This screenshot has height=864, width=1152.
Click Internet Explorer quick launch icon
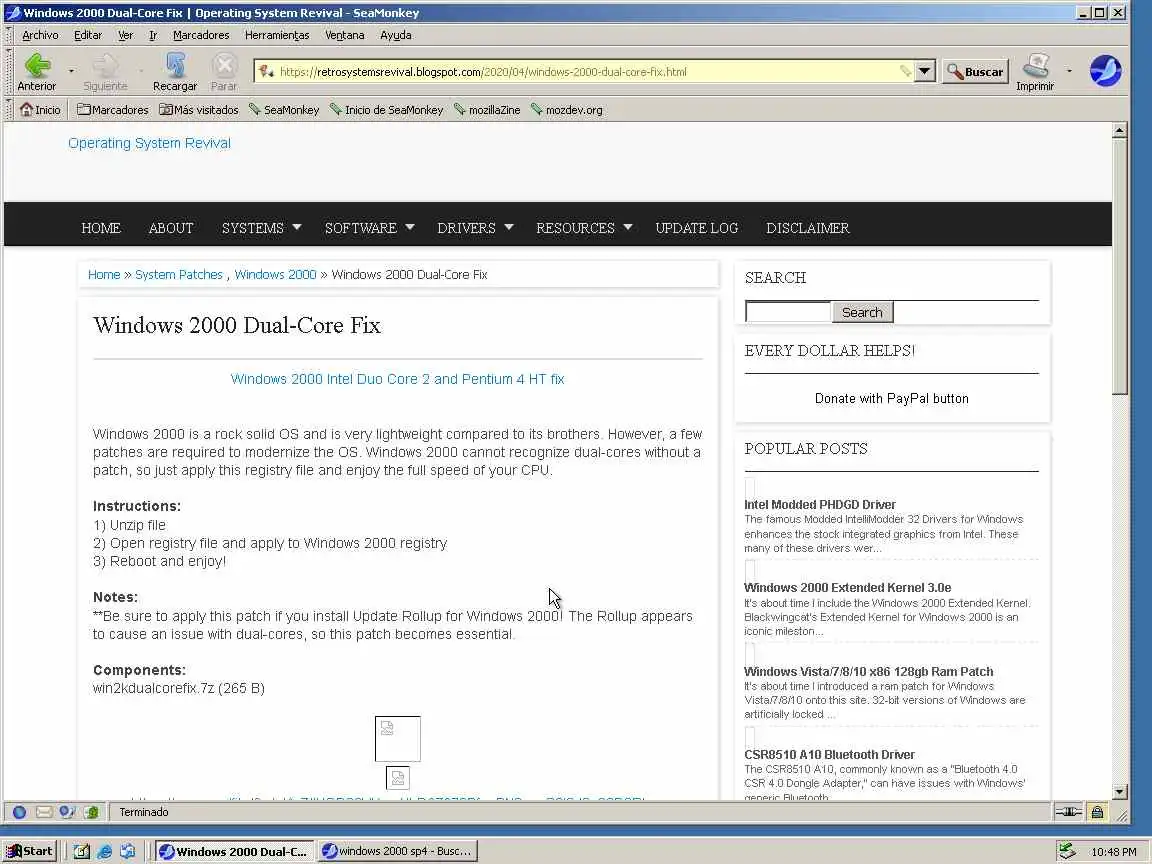(104, 852)
